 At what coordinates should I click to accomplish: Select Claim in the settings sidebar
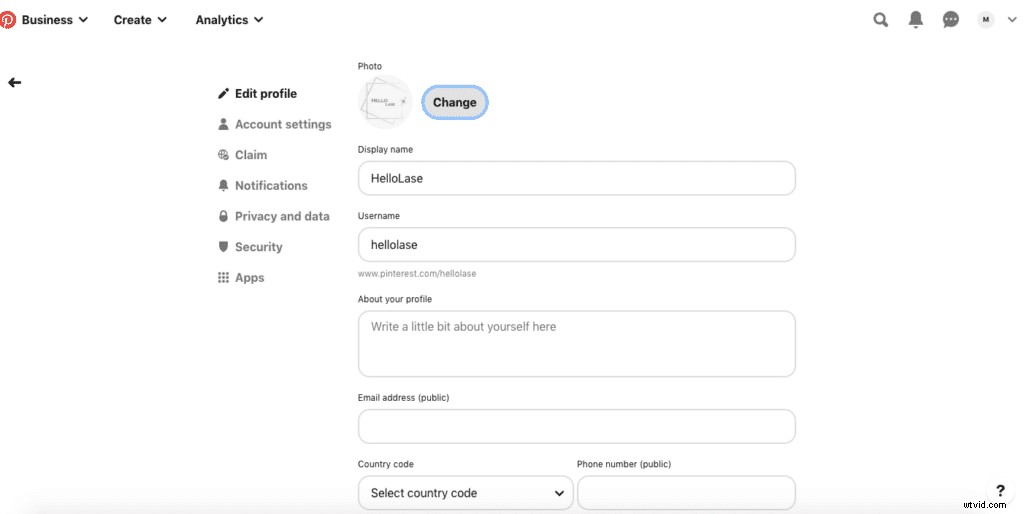[250, 155]
